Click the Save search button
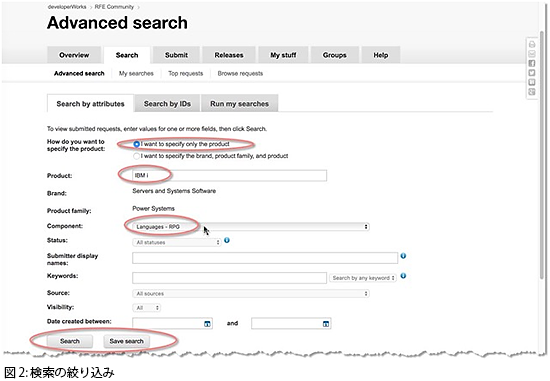550x381 pixels. click(127, 341)
